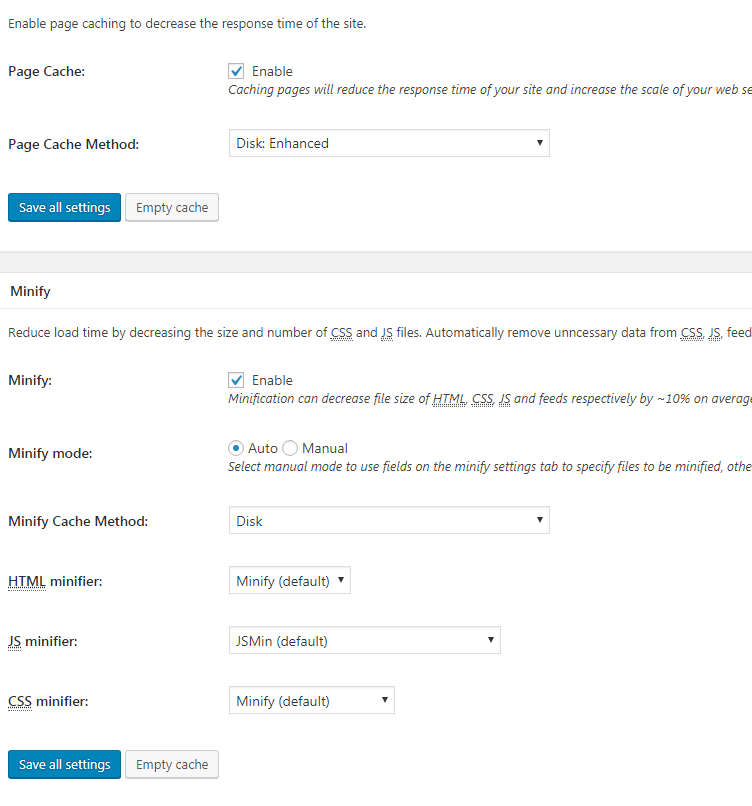Click Empty cache in Minify section
This screenshot has width=752, height=806.
coord(172,764)
